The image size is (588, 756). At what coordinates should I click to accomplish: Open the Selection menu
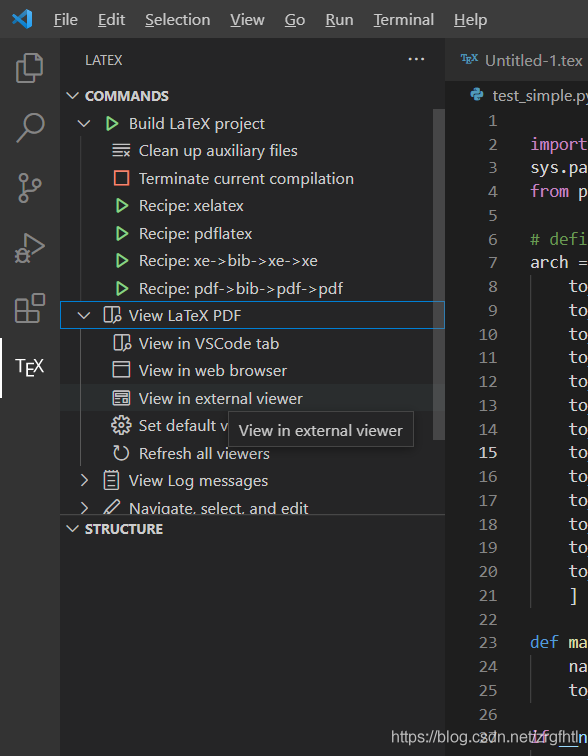coord(177,20)
